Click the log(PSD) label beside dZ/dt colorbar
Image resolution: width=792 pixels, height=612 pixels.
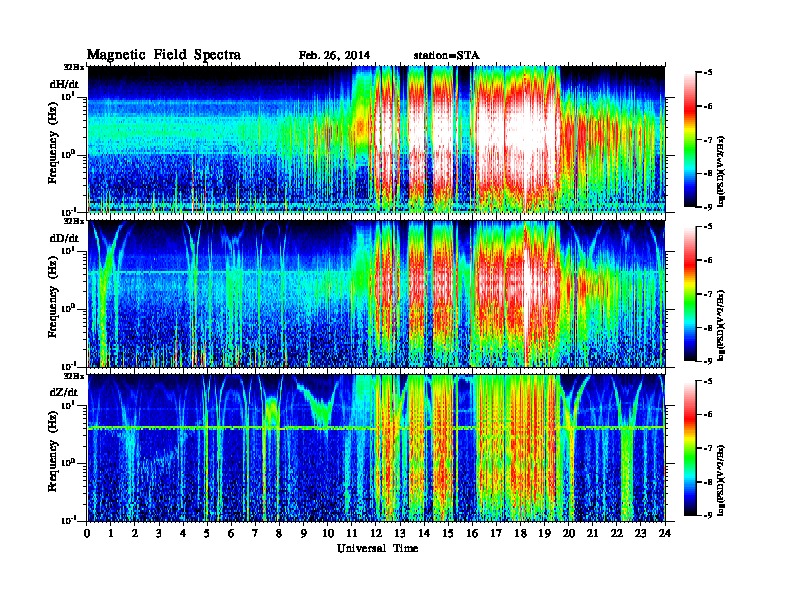(721, 480)
